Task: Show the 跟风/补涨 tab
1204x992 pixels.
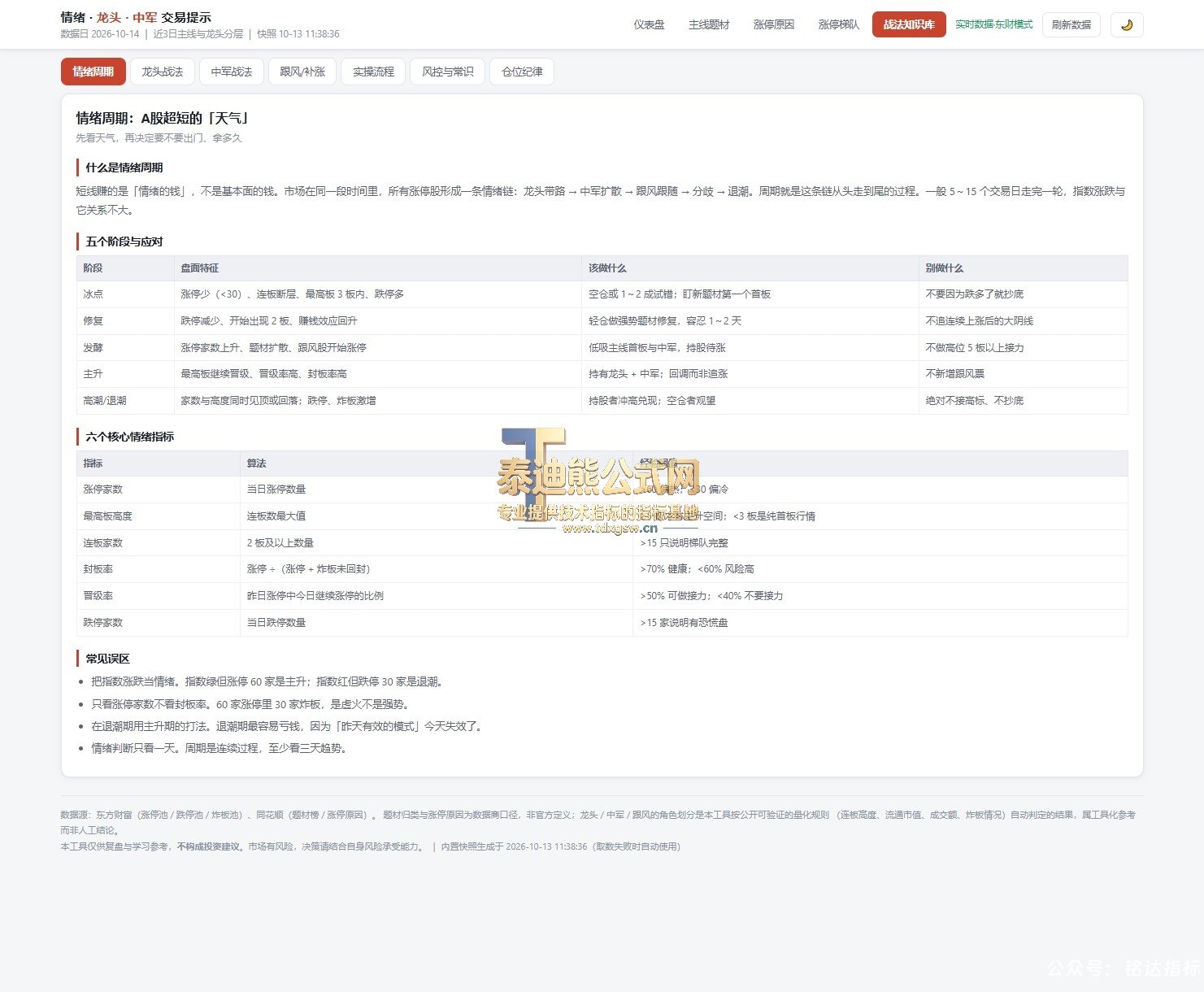Action: tap(302, 72)
